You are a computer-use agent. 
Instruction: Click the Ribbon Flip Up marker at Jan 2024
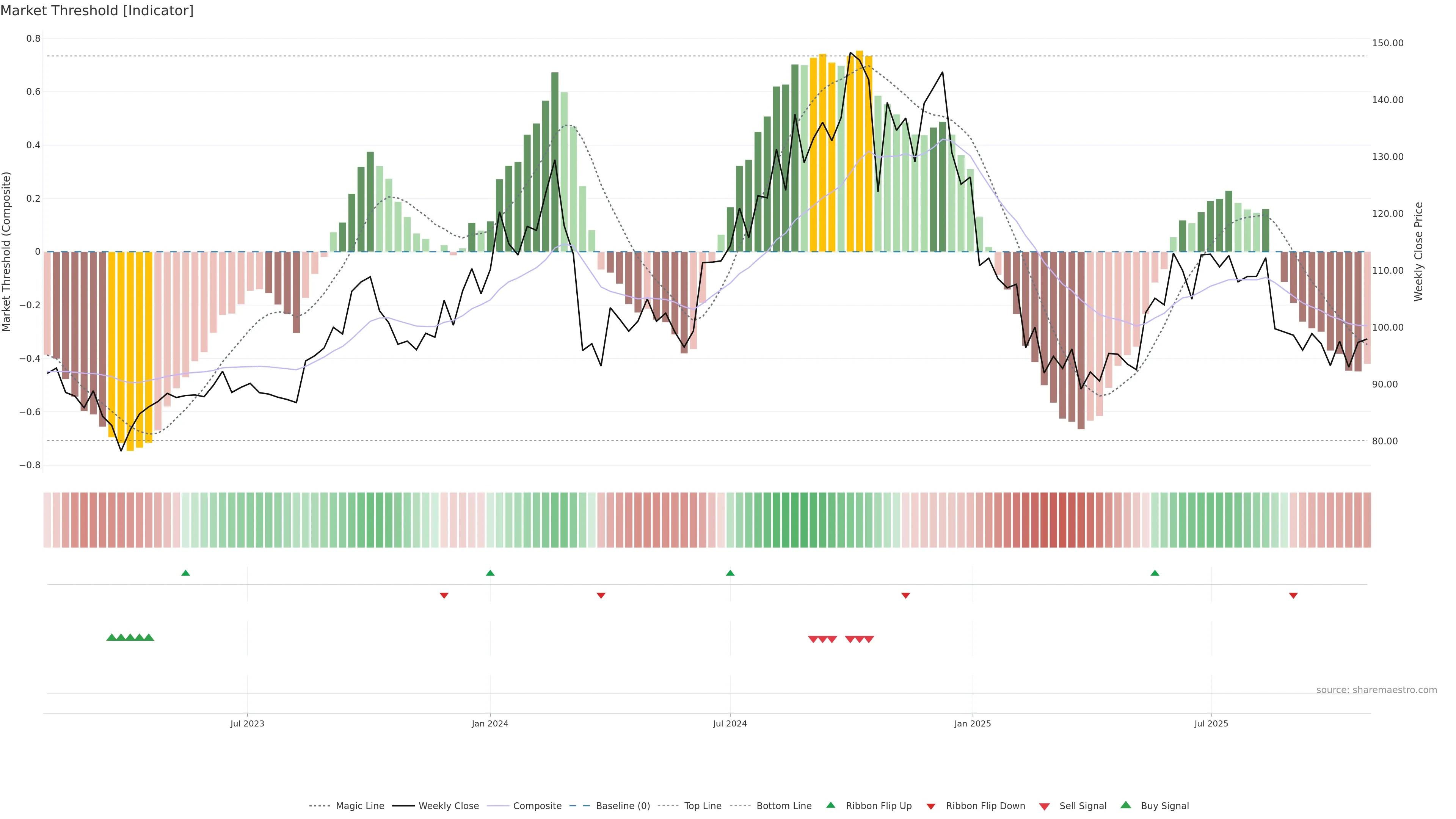point(490,573)
